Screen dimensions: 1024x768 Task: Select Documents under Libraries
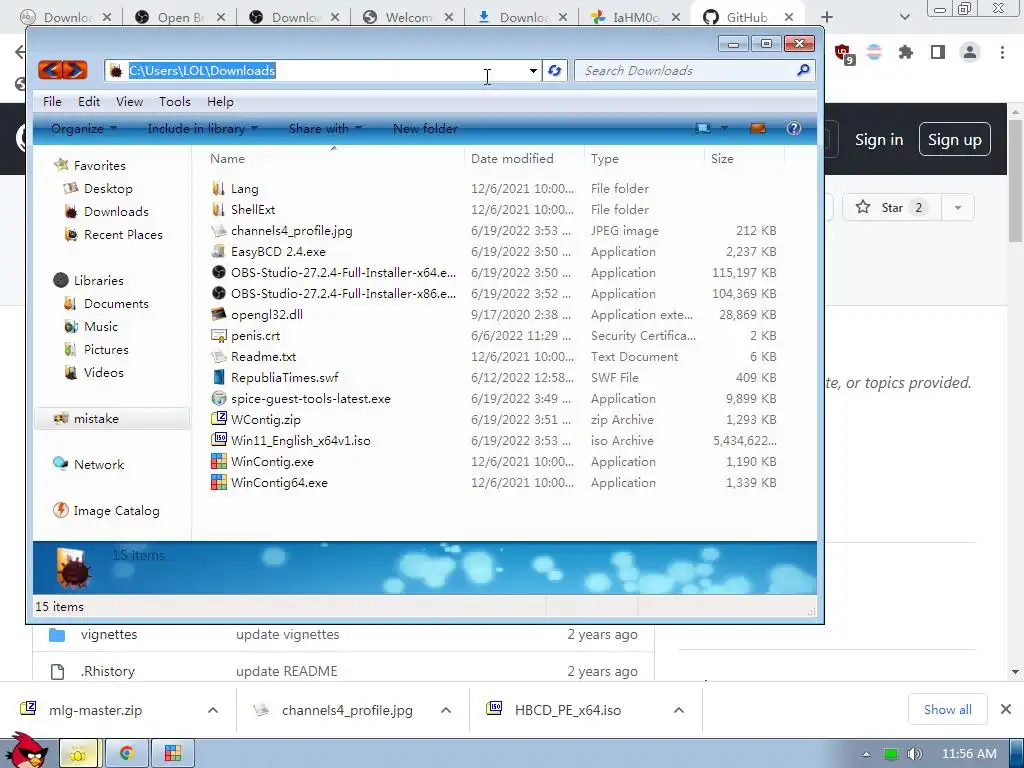click(x=116, y=304)
